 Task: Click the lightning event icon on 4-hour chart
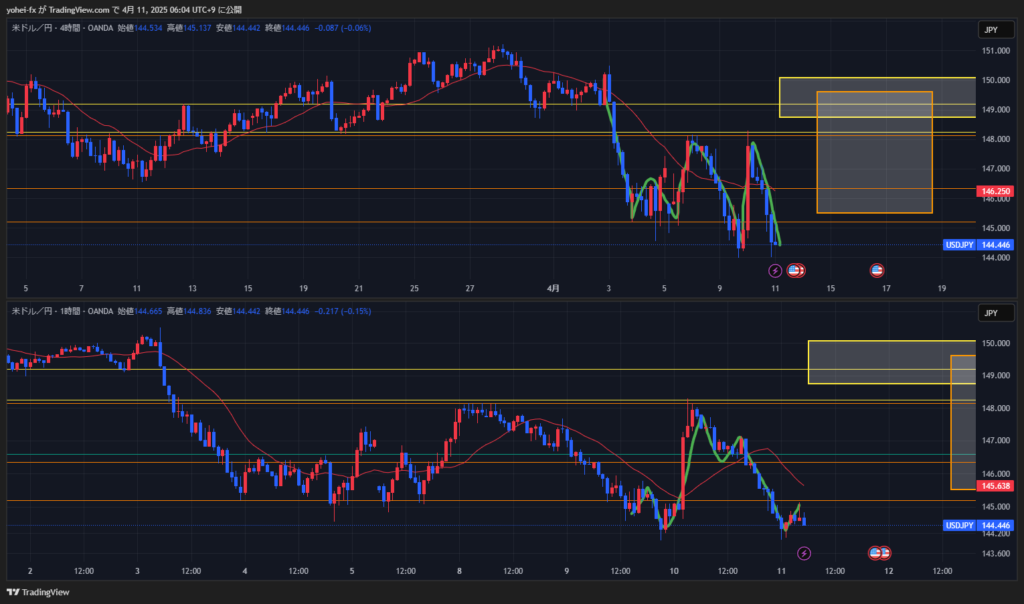tap(775, 270)
